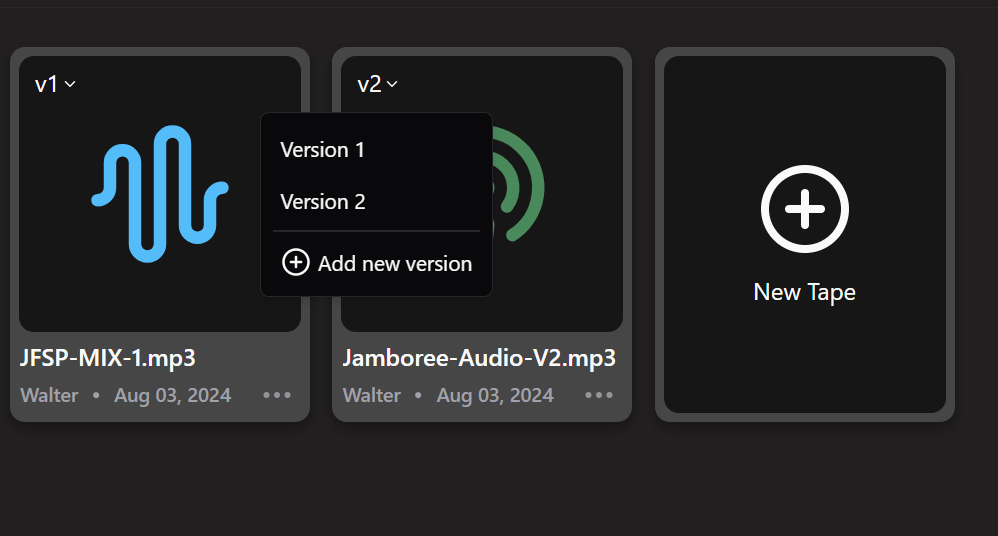Screen dimensions: 998x536
Task: Click the Aug 03, 2024 date on JFSP-MIX-1
Action: [172, 395]
